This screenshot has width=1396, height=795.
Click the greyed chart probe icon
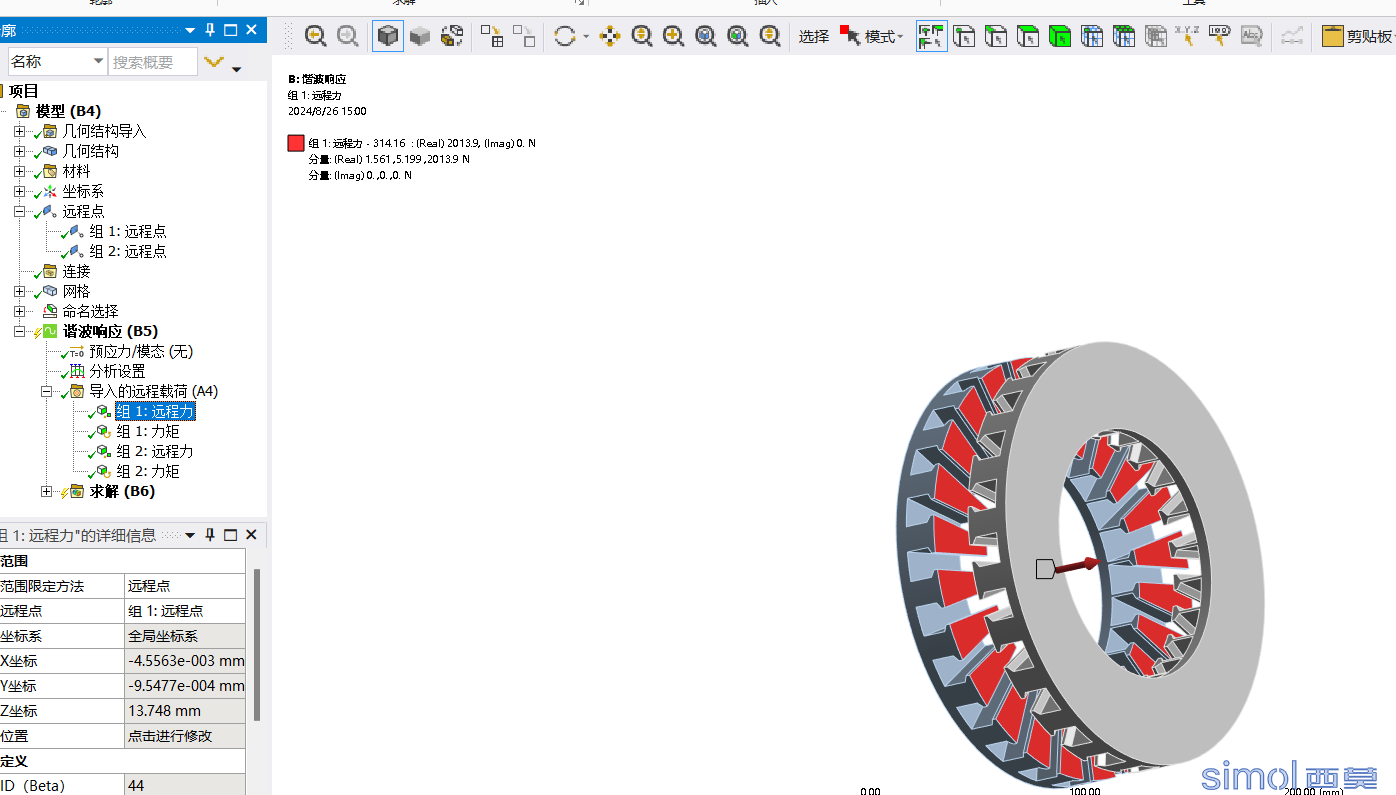pos(1292,36)
